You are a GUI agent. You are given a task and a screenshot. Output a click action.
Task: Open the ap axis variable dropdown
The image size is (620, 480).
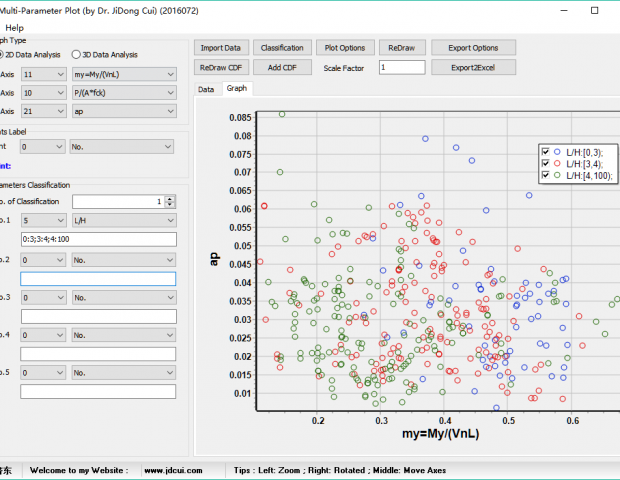[x=124, y=112]
